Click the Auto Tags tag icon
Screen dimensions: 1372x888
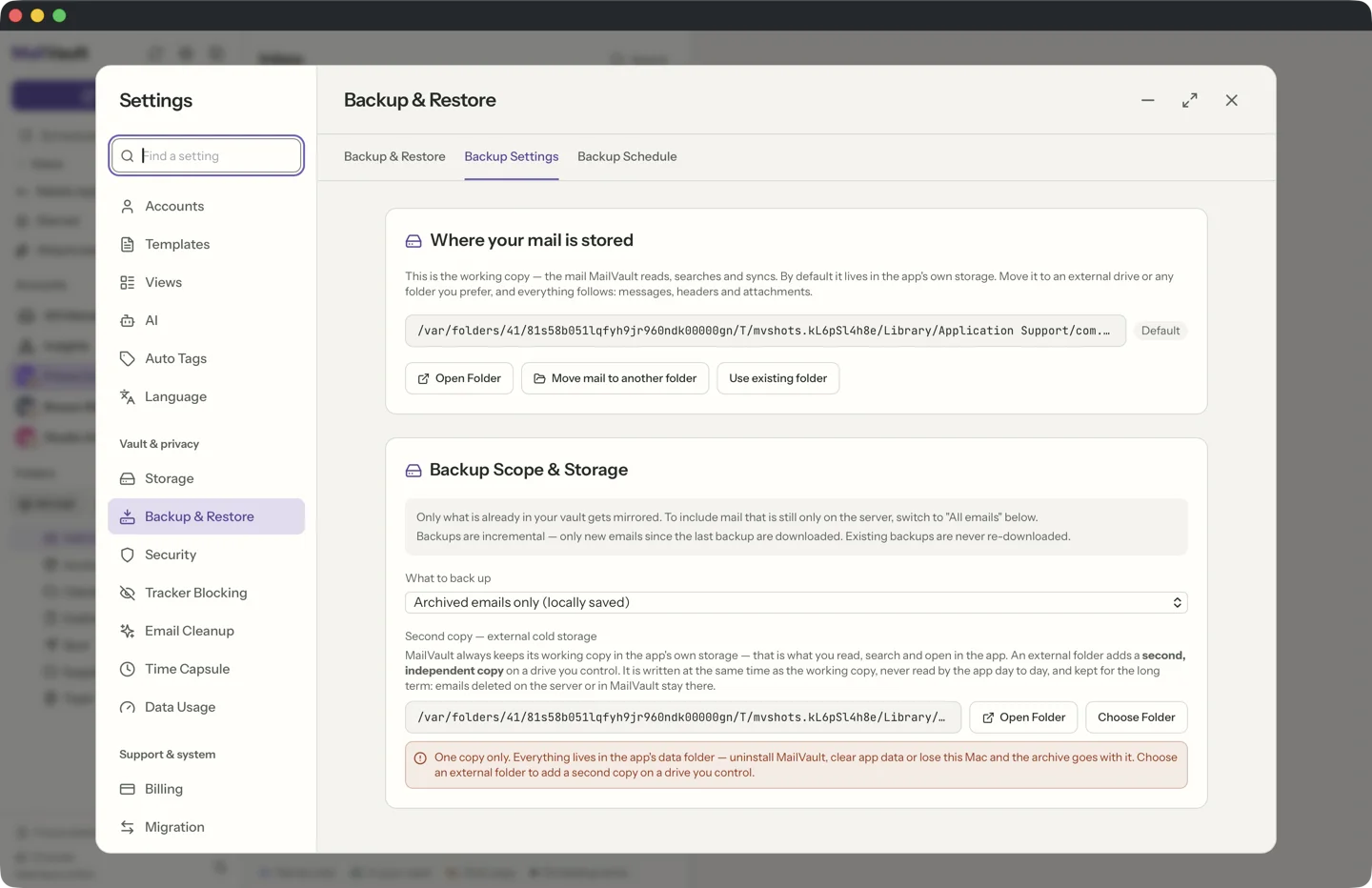coord(128,358)
